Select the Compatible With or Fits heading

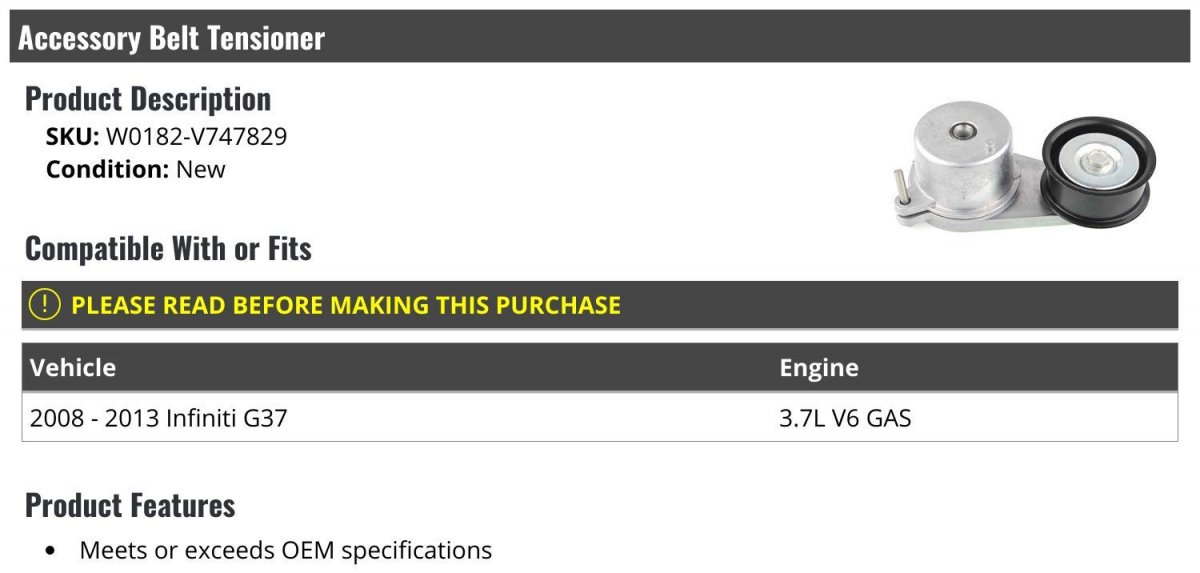point(168,248)
